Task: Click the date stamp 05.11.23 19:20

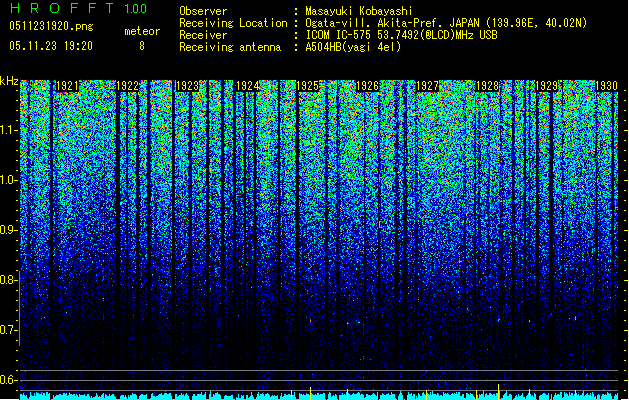Action: click(51, 46)
